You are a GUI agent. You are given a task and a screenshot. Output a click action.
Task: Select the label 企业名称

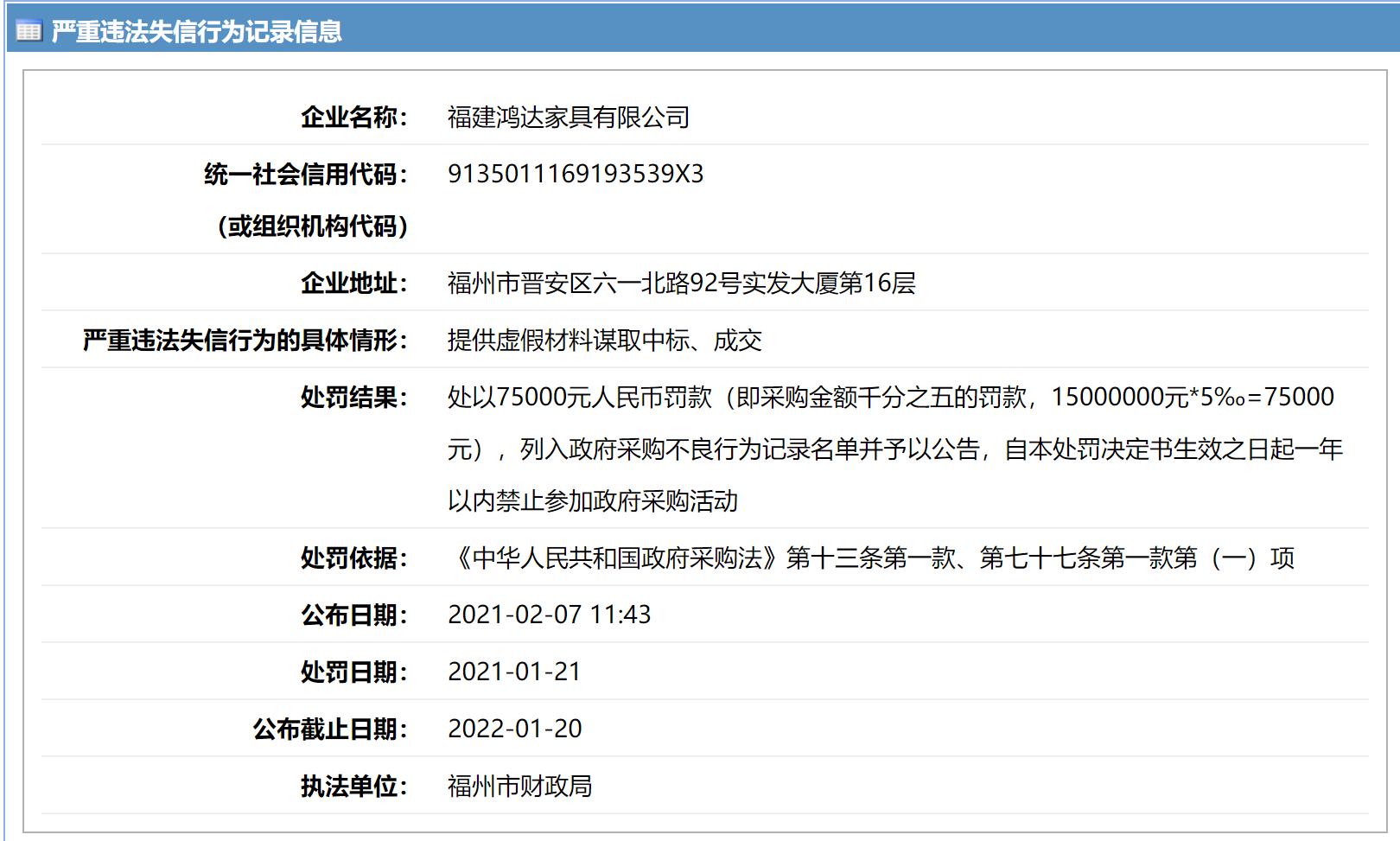pyautogui.click(x=354, y=117)
